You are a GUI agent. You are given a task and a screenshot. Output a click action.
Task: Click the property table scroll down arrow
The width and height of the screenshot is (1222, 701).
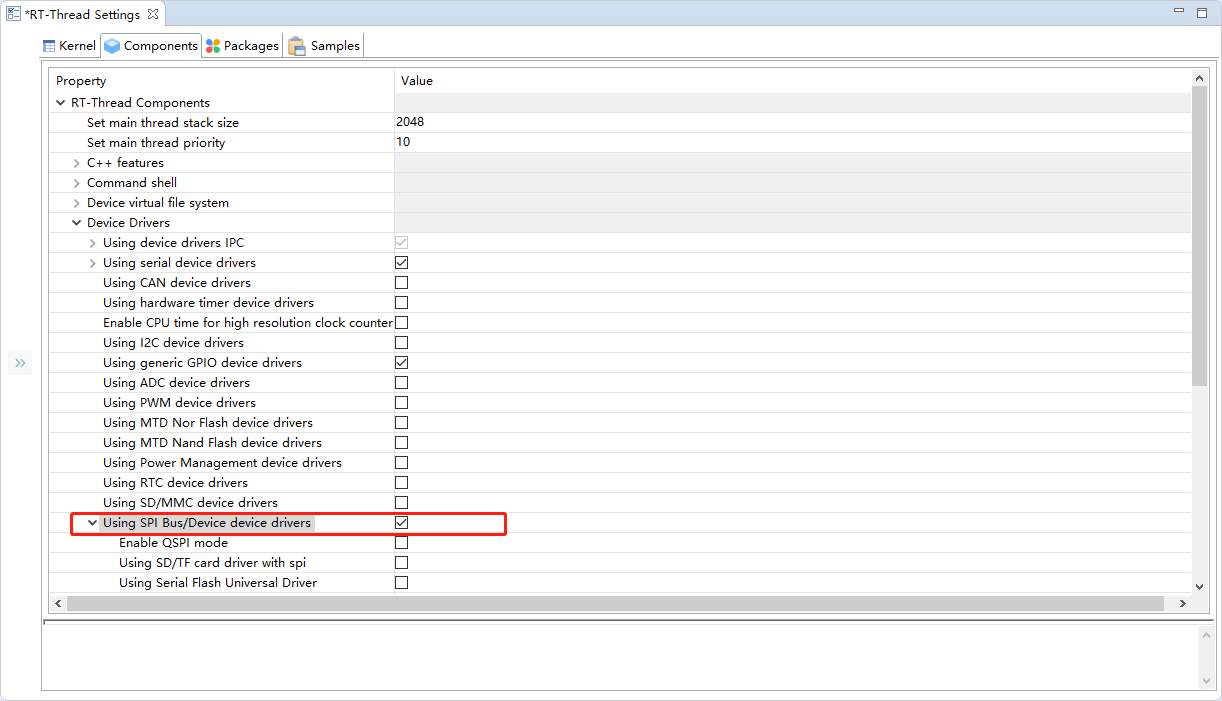tap(1200, 586)
